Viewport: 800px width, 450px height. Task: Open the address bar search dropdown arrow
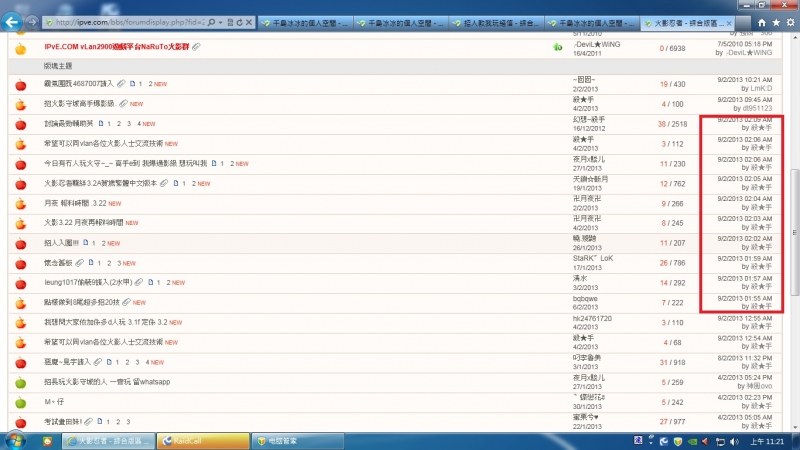(220, 22)
